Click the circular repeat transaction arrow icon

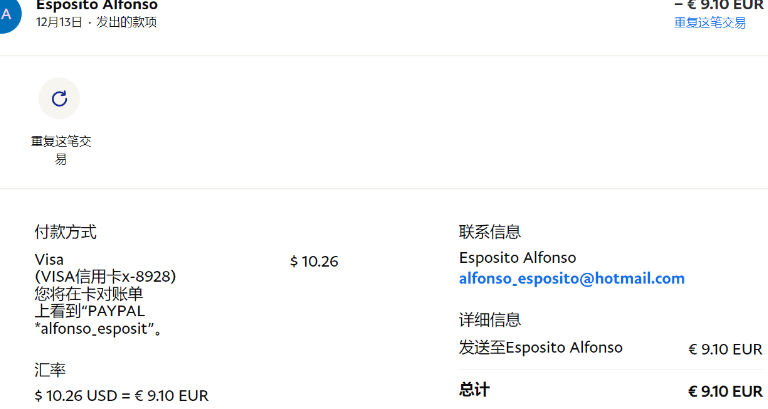[59, 98]
